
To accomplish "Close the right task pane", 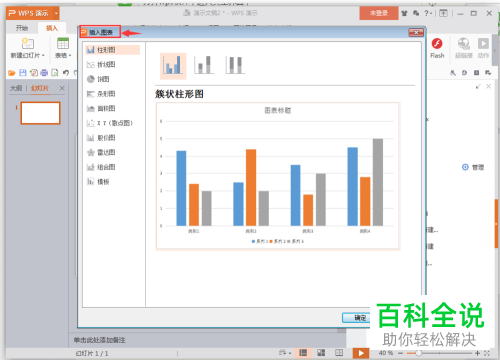I will (488, 87).
